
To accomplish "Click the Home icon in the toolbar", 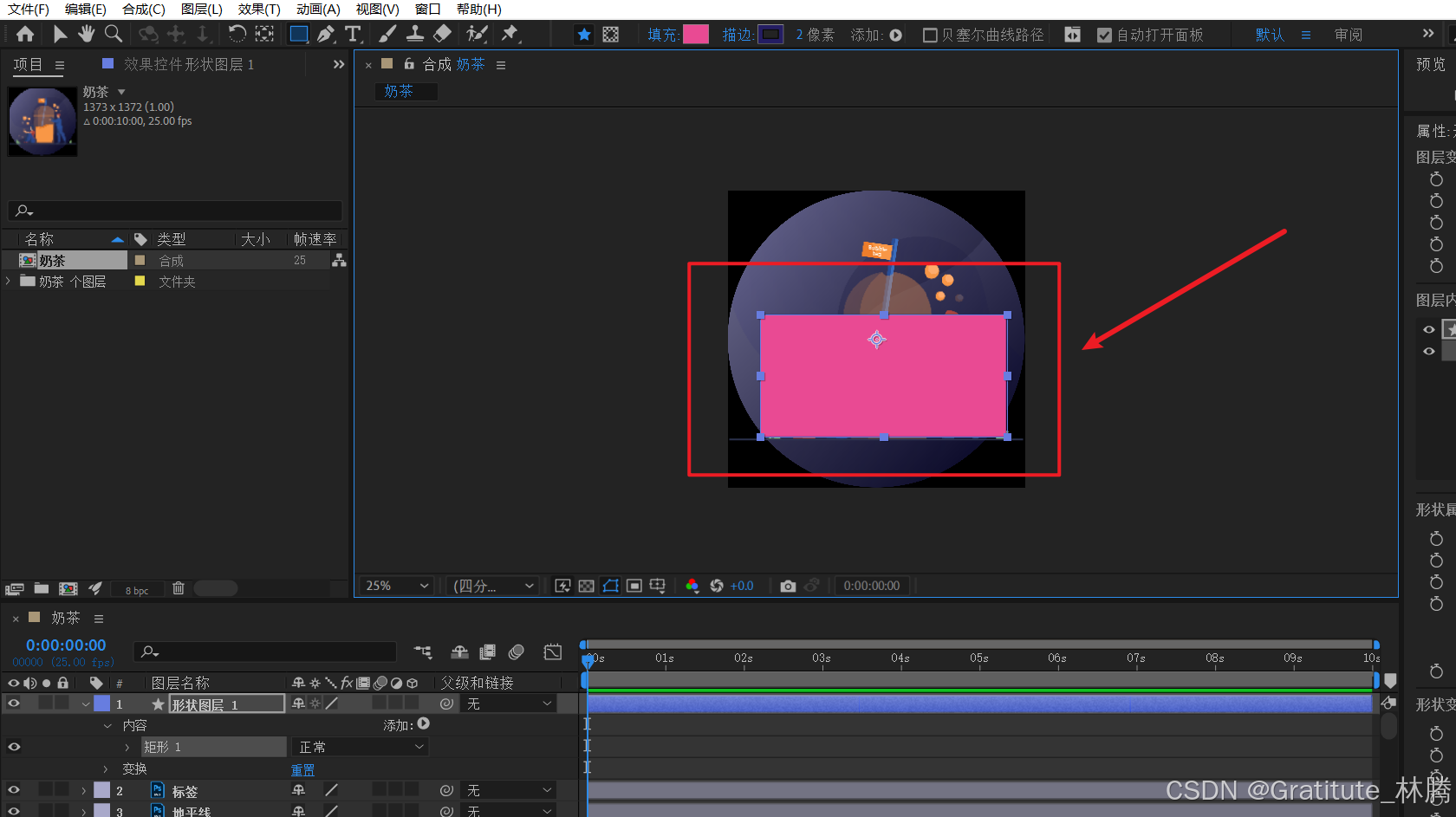I will pos(25,34).
